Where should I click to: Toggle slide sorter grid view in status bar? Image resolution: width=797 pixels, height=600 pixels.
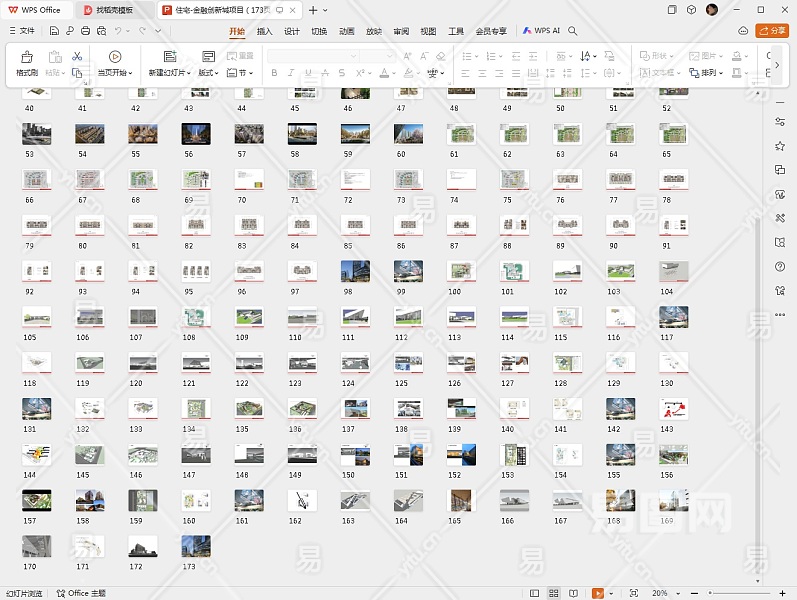pyautogui.click(x=555, y=593)
